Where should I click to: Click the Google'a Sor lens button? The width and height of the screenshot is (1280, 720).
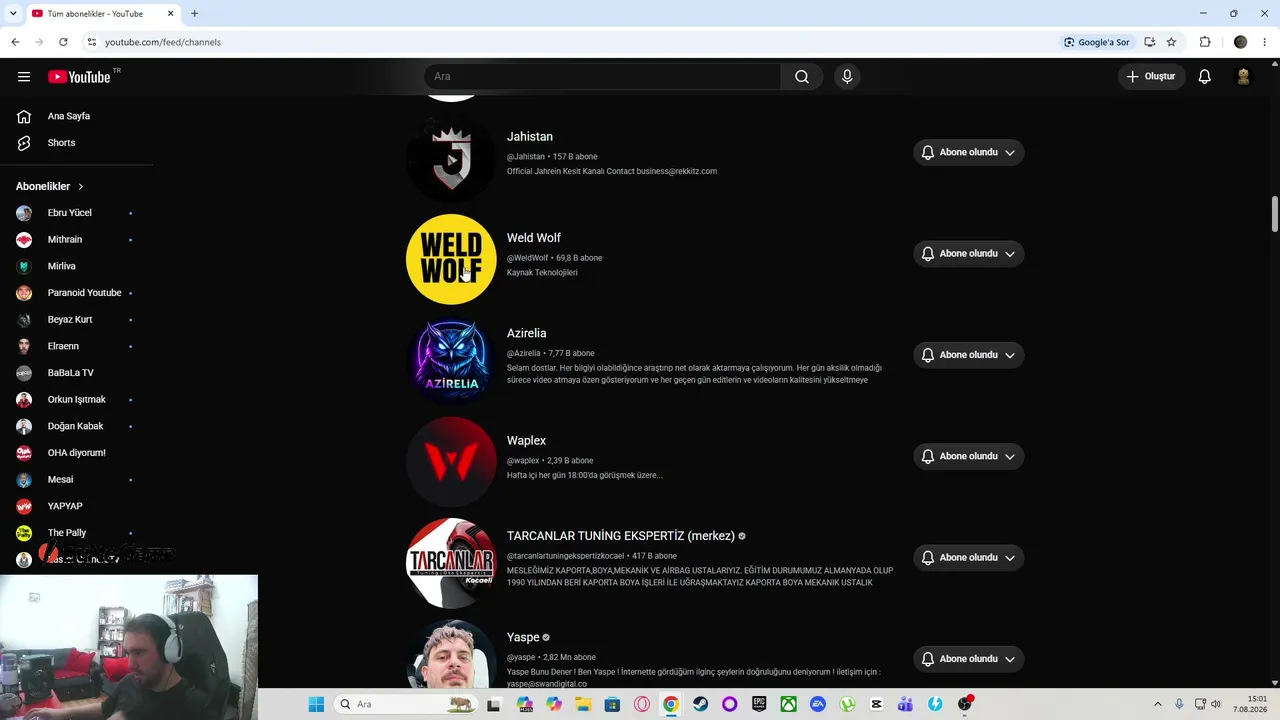(1097, 42)
